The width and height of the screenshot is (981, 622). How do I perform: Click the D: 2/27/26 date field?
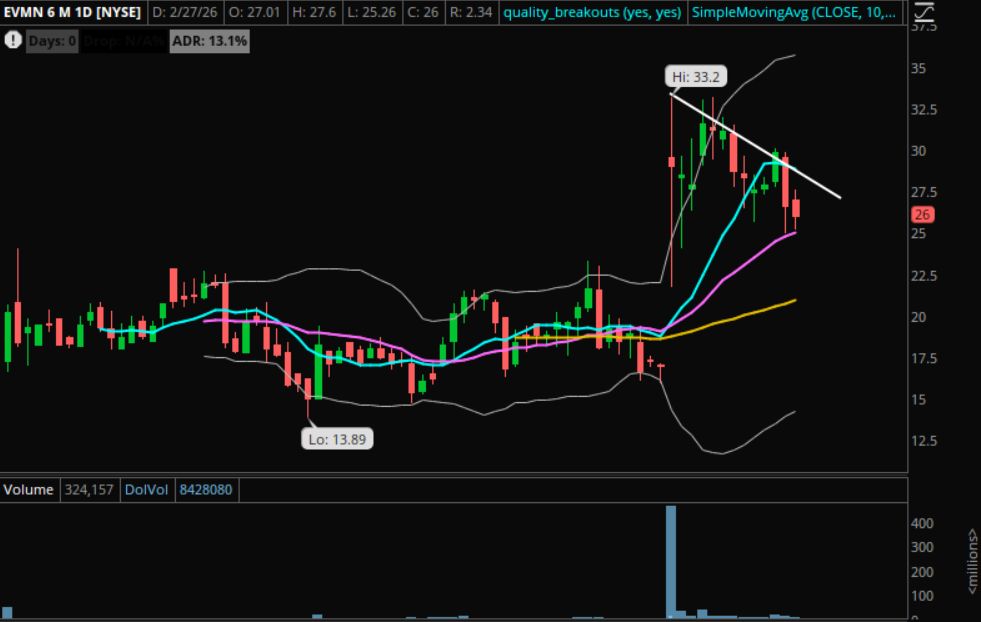[186, 13]
